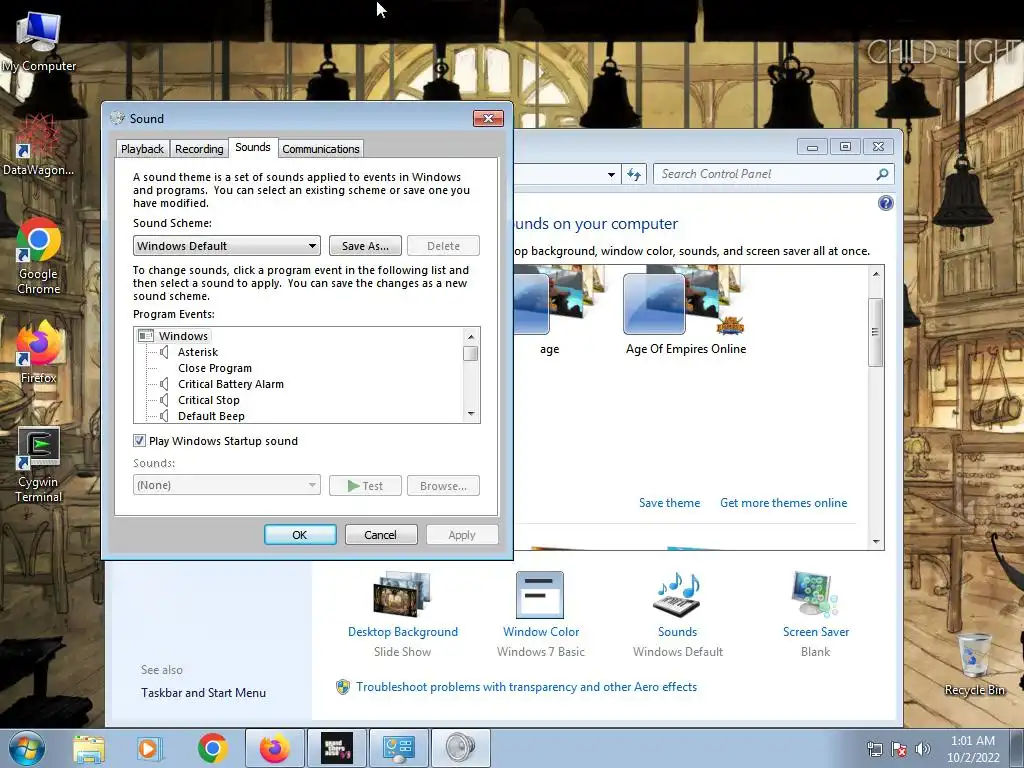Image resolution: width=1024 pixels, height=768 pixels.
Task: Open Windows Media Player taskbar icon
Action: pos(148,748)
